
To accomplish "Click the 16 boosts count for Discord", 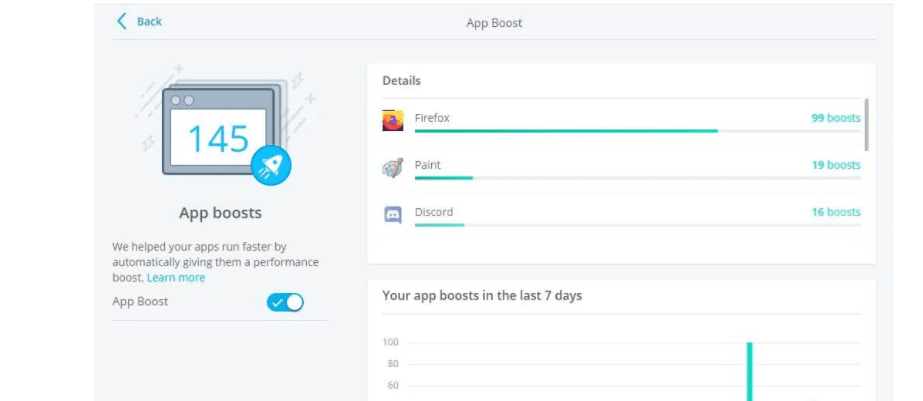I will pos(835,212).
